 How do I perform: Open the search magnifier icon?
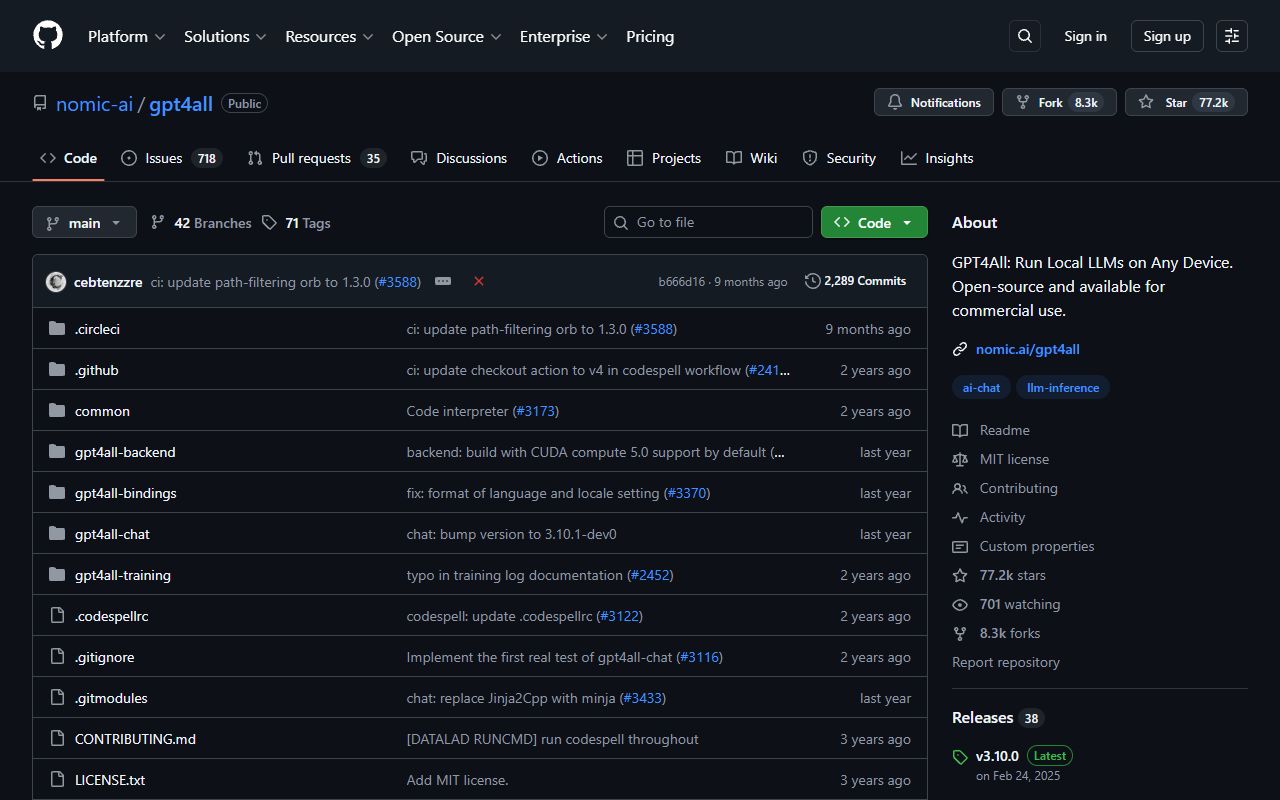(1025, 36)
